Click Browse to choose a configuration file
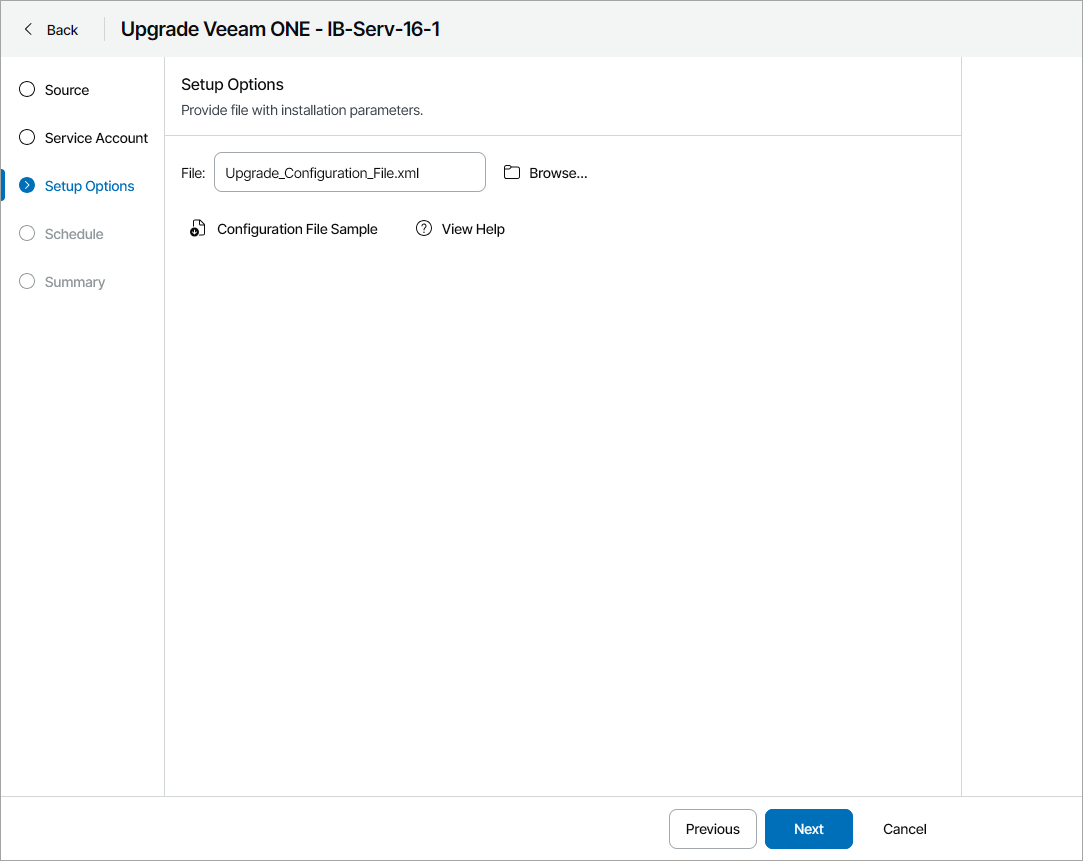The width and height of the screenshot is (1083, 861). click(x=557, y=172)
